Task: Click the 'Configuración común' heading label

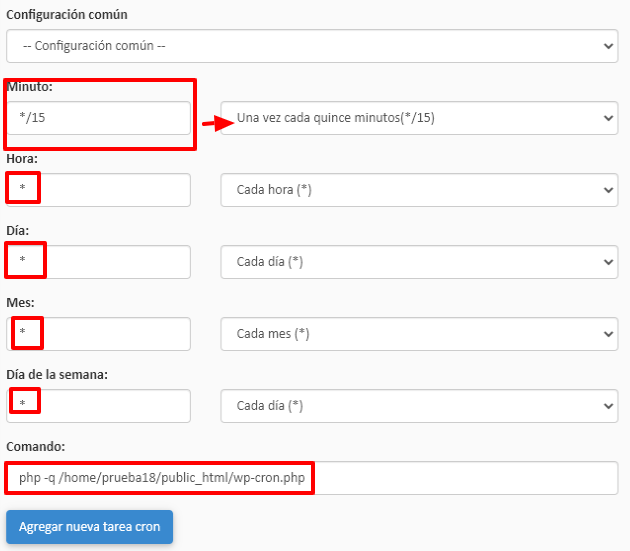Action: pyautogui.click(x=67, y=14)
